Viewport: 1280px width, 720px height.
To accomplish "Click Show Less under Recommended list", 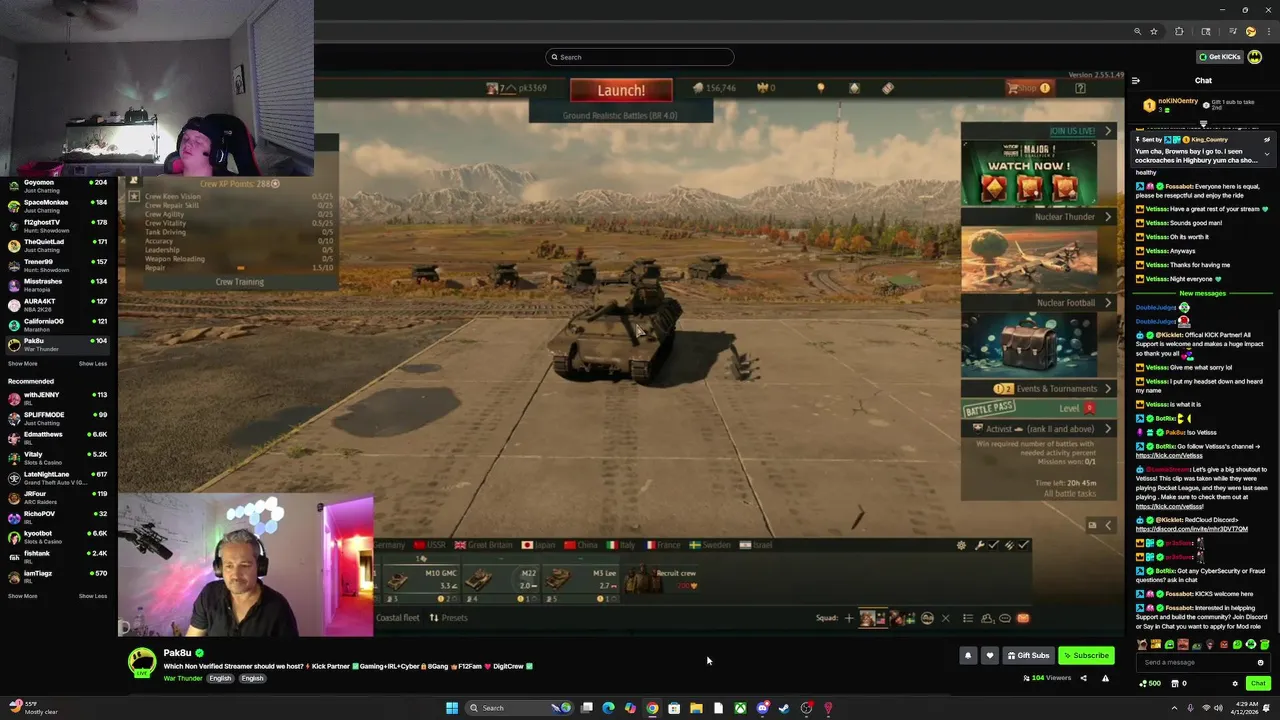I will (x=93, y=596).
